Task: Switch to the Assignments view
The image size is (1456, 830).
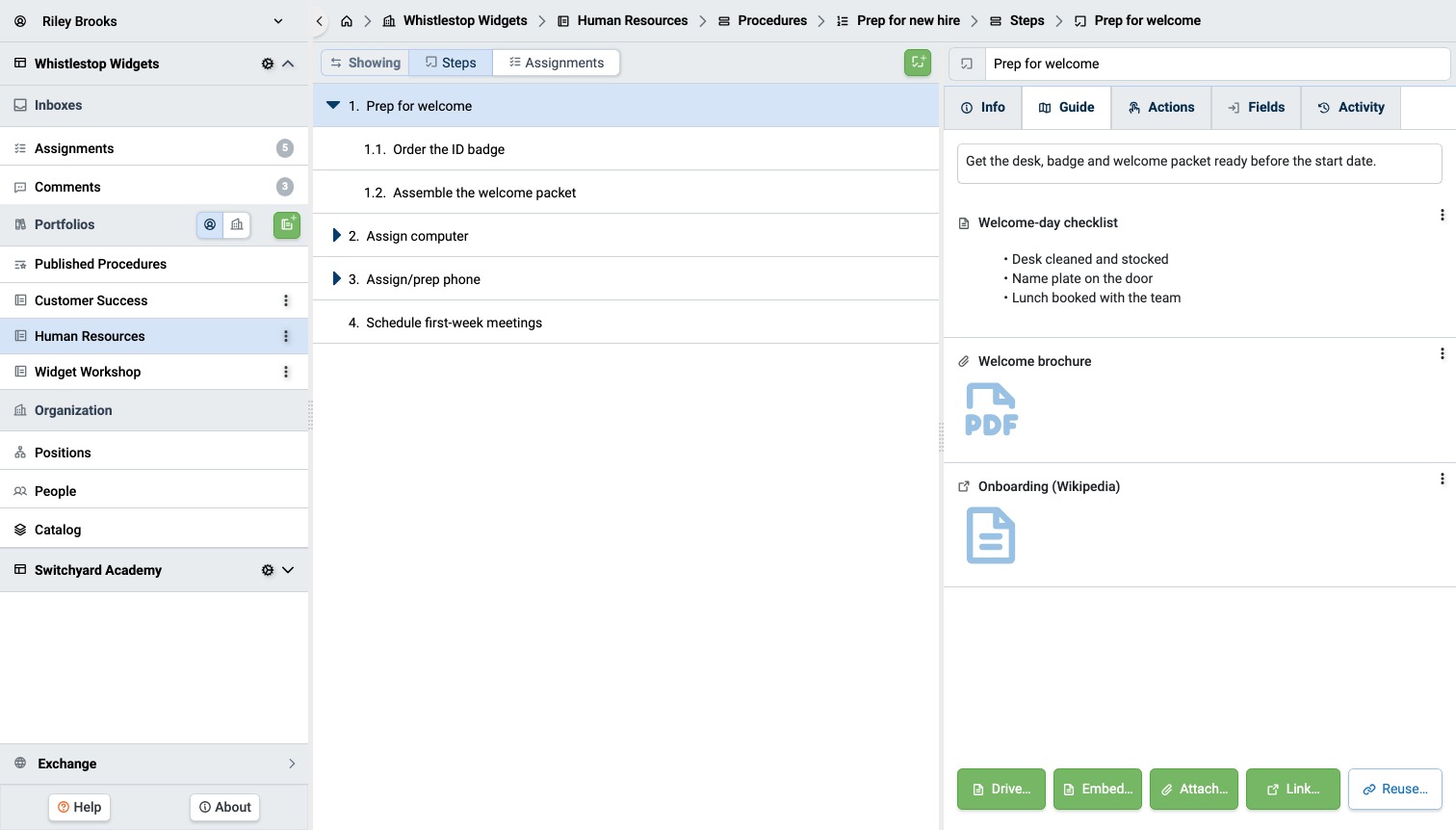Action: [x=557, y=63]
